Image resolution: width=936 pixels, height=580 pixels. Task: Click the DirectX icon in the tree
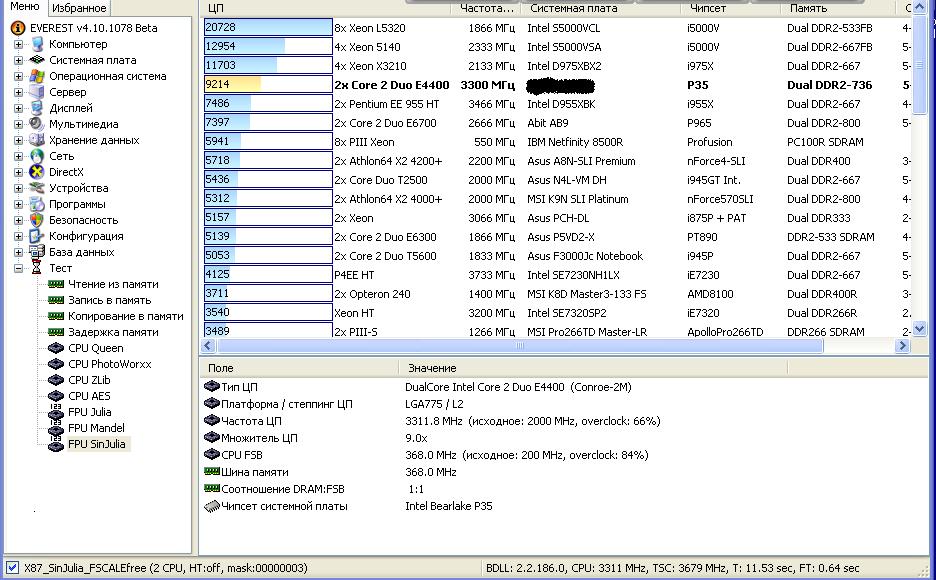37,172
